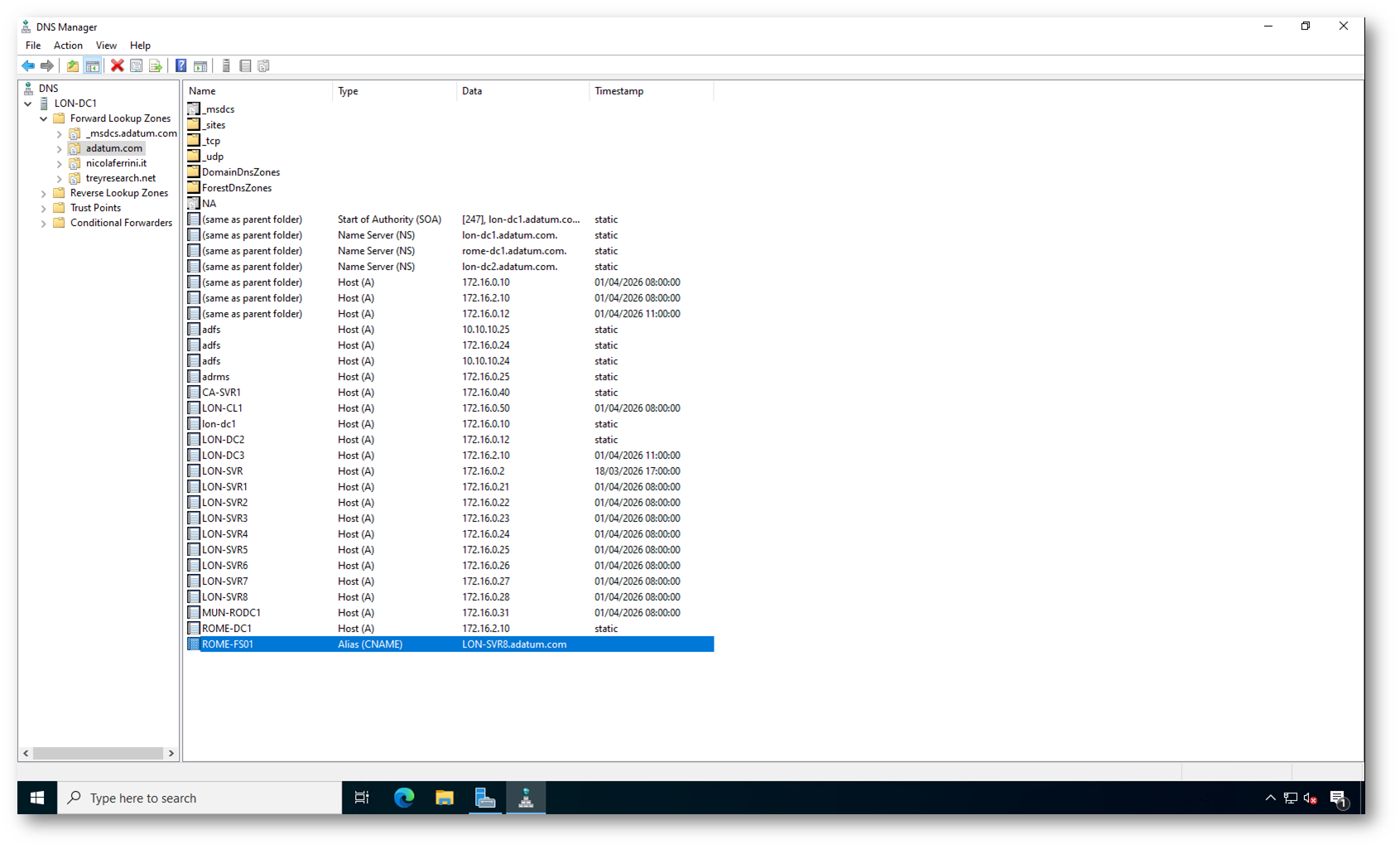This screenshot has width=1400, height=849.
Task: Expand the treyresearch.net zone
Action: [x=60, y=179]
